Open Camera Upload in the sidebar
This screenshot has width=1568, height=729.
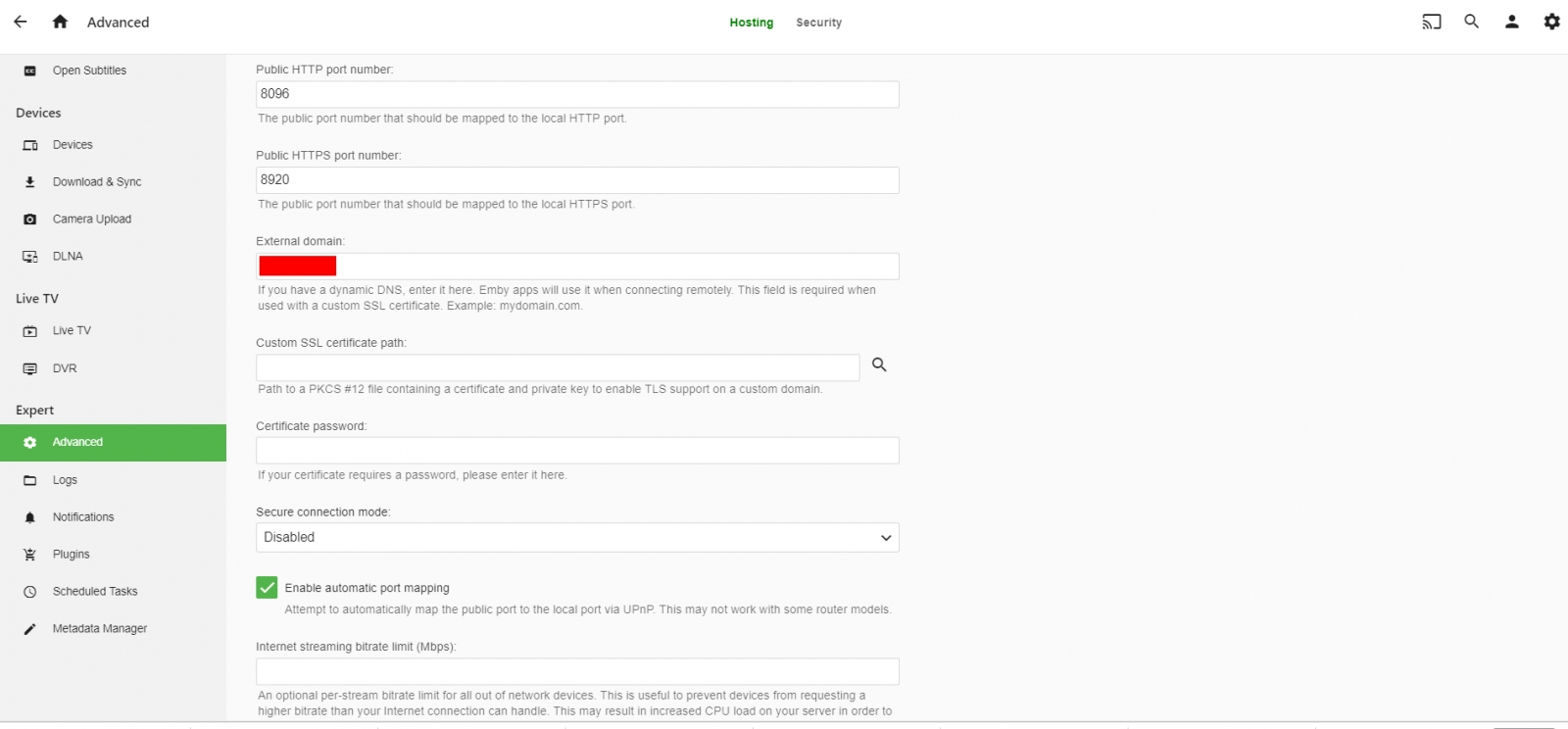(91, 219)
